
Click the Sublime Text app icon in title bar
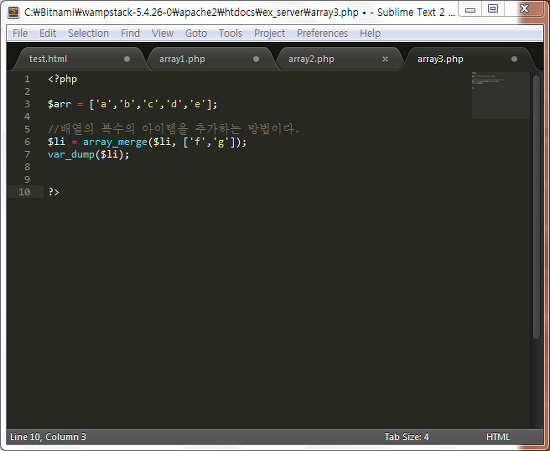click(13, 12)
